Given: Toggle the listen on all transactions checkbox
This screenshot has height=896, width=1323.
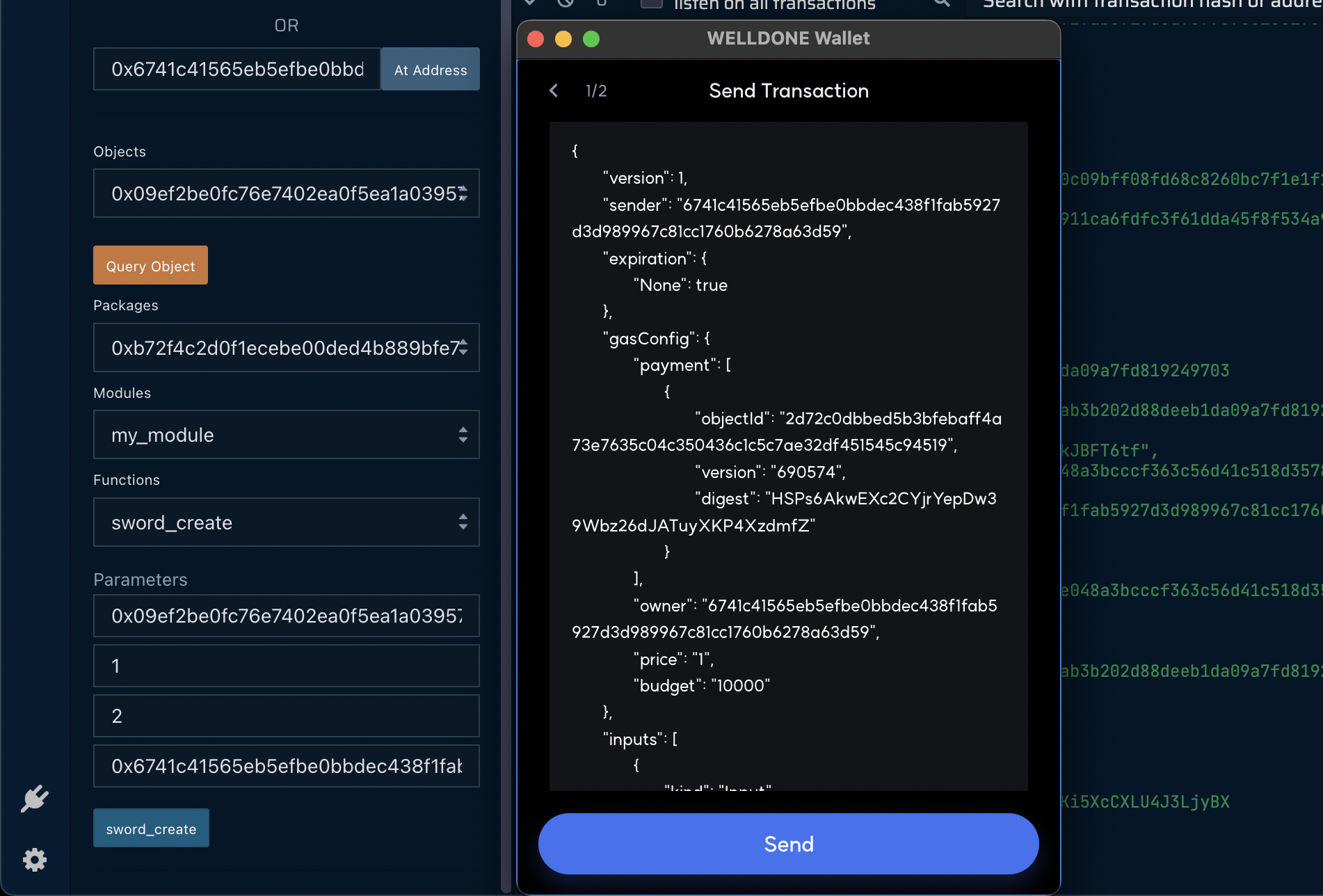Looking at the screenshot, I should [651, 3].
